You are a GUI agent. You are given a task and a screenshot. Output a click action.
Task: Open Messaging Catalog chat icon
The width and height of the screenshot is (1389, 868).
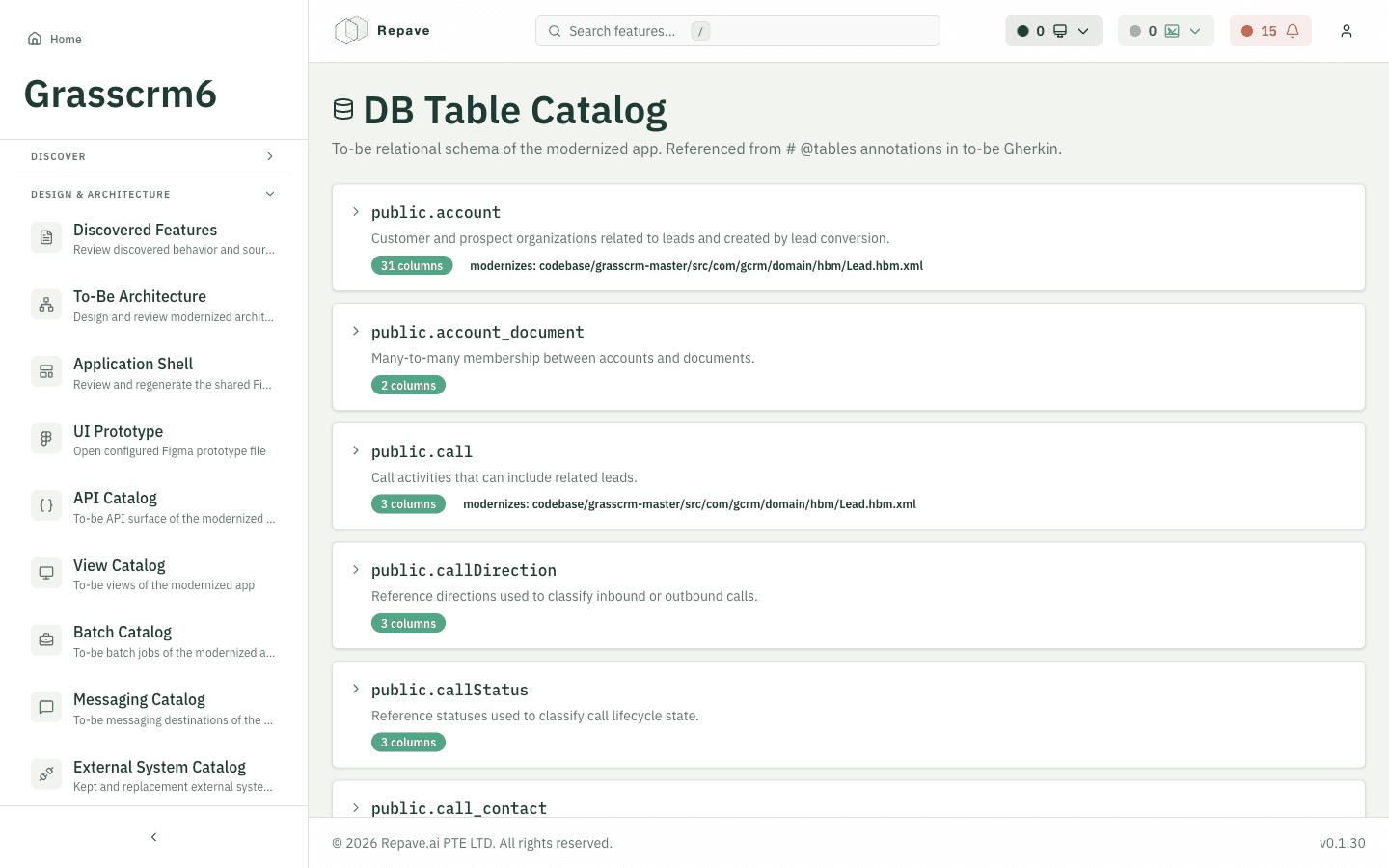[46, 707]
